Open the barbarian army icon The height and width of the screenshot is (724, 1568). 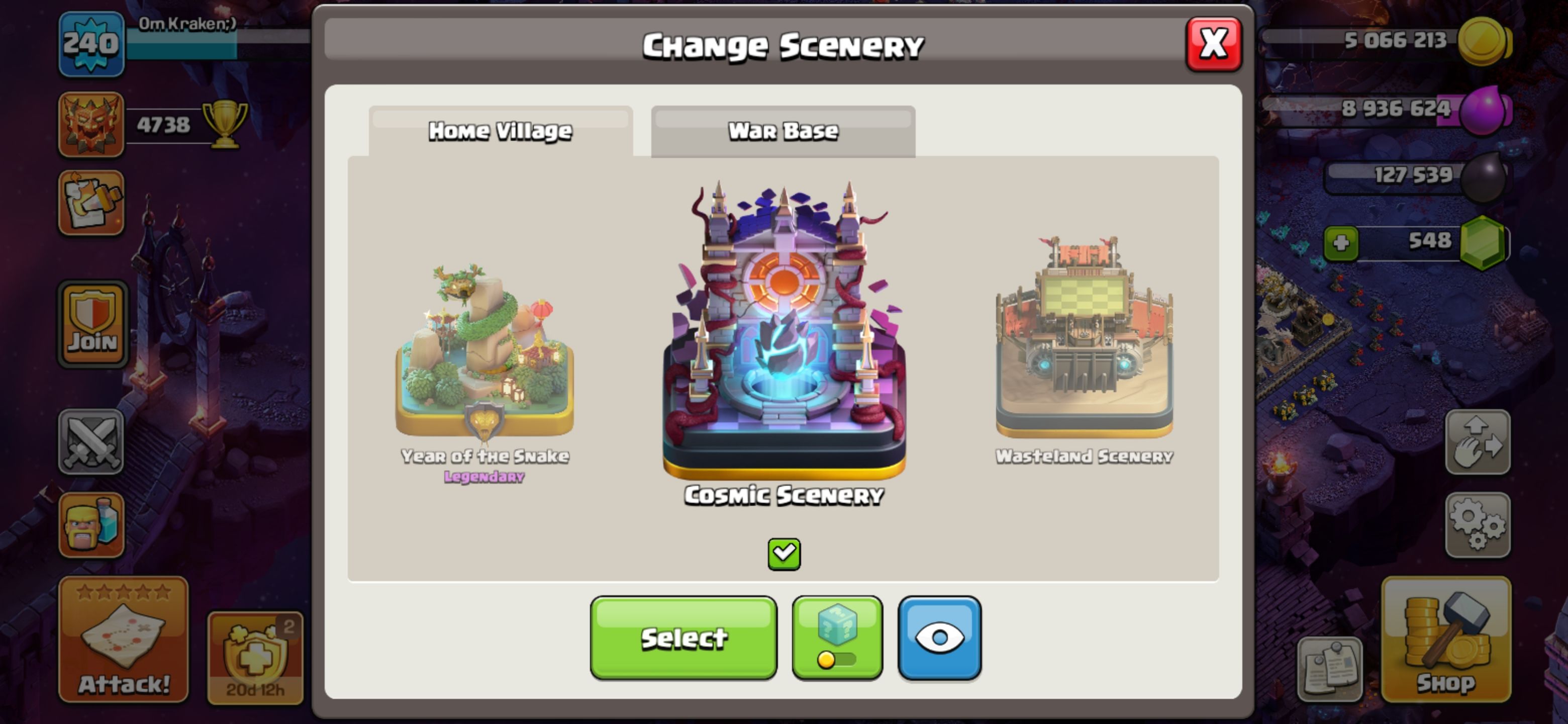[91, 525]
